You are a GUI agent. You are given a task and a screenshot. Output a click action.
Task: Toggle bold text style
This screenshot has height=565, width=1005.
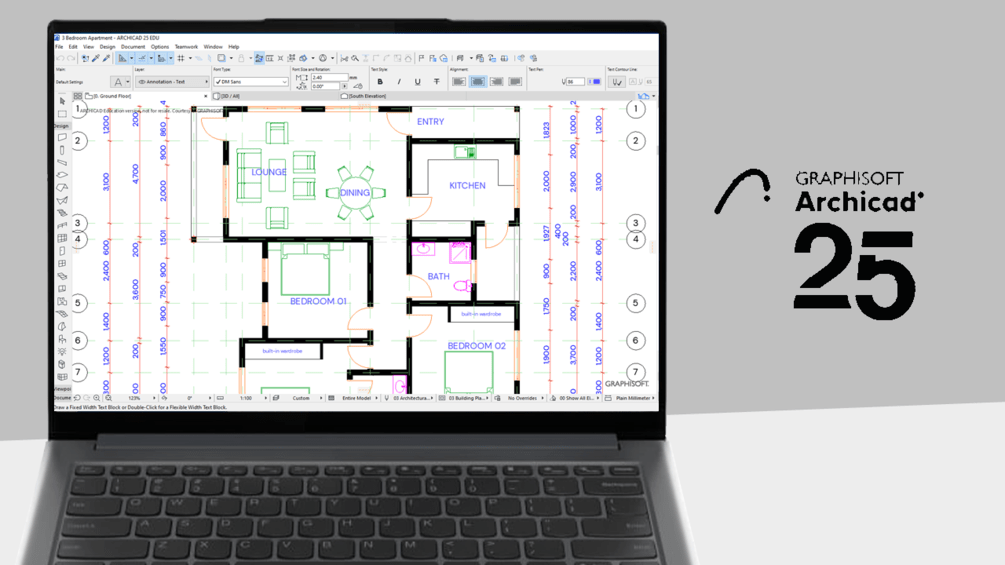click(380, 81)
